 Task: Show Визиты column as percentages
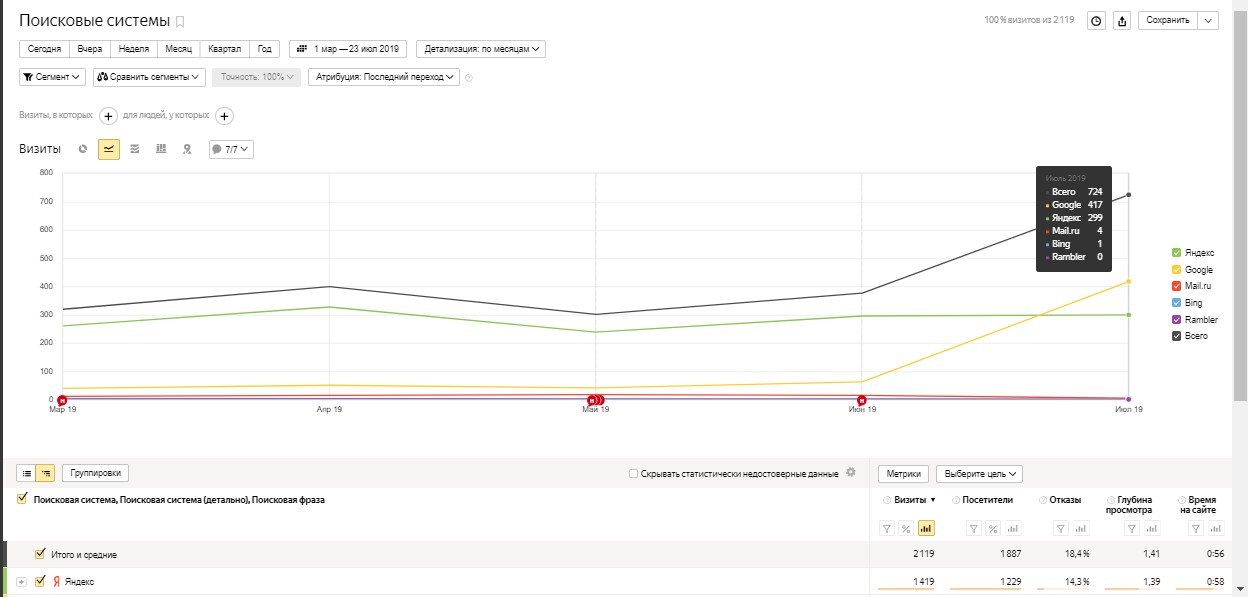906,528
